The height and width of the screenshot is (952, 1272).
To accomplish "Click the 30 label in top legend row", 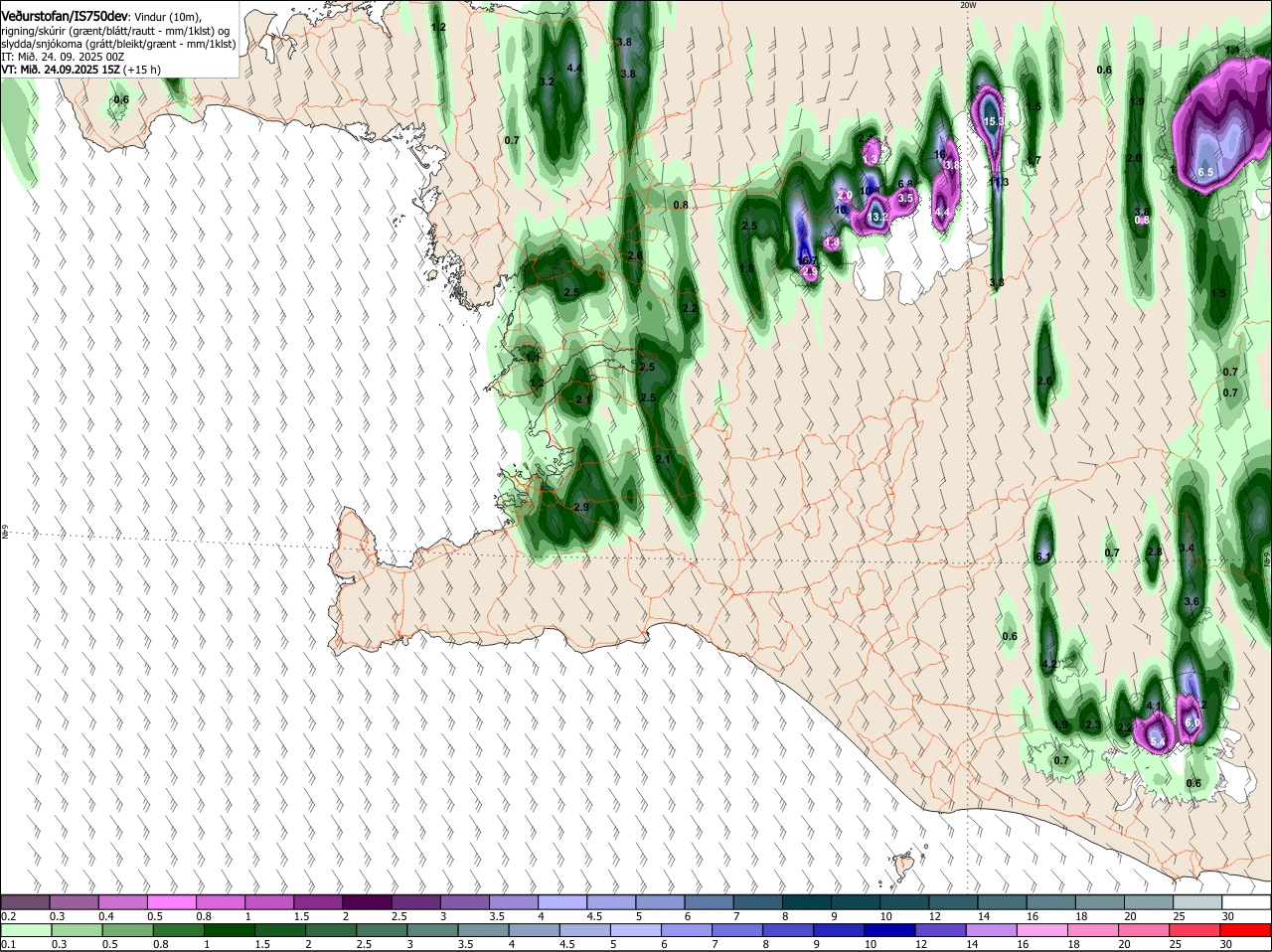I will pos(1227,915).
